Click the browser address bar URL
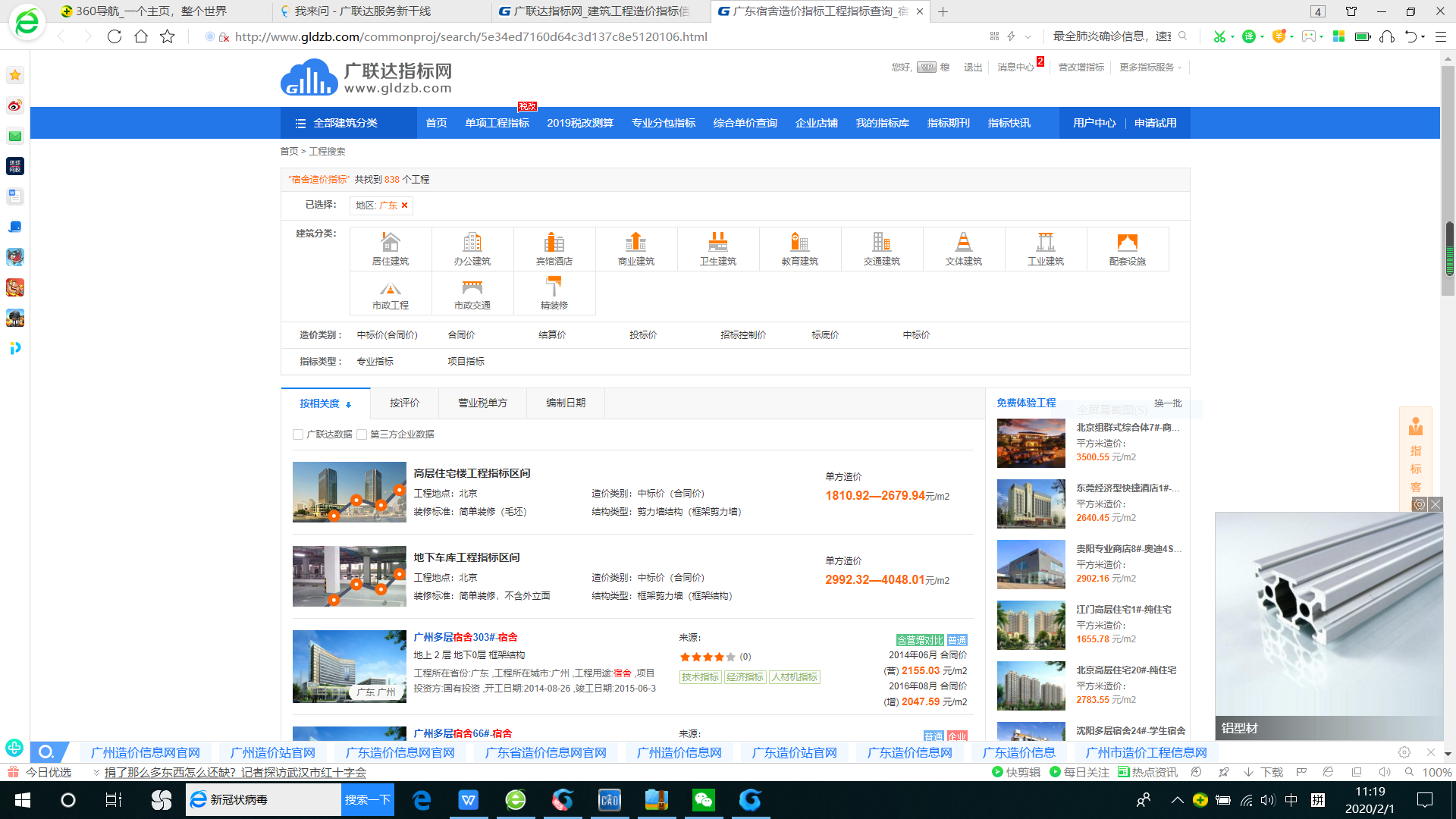 pos(470,36)
